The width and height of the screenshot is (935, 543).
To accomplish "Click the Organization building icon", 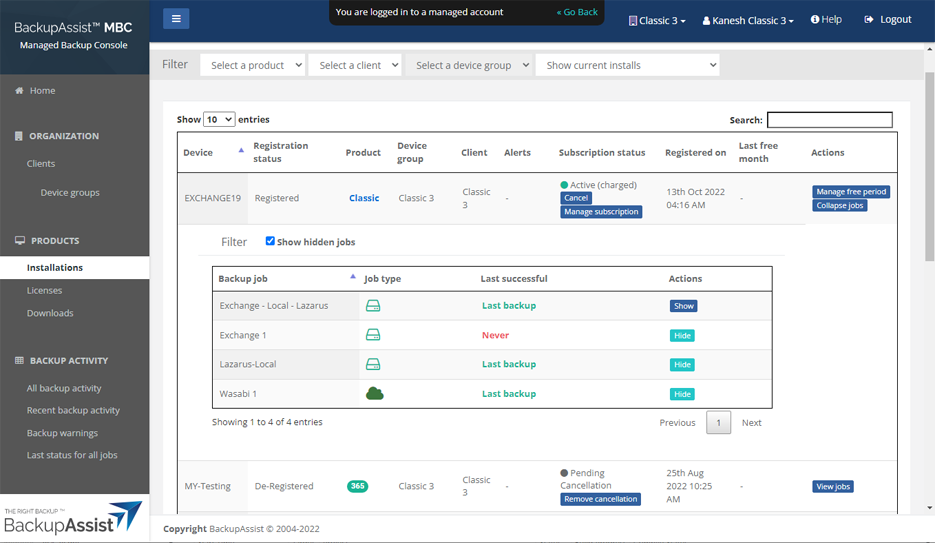I will point(18,136).
